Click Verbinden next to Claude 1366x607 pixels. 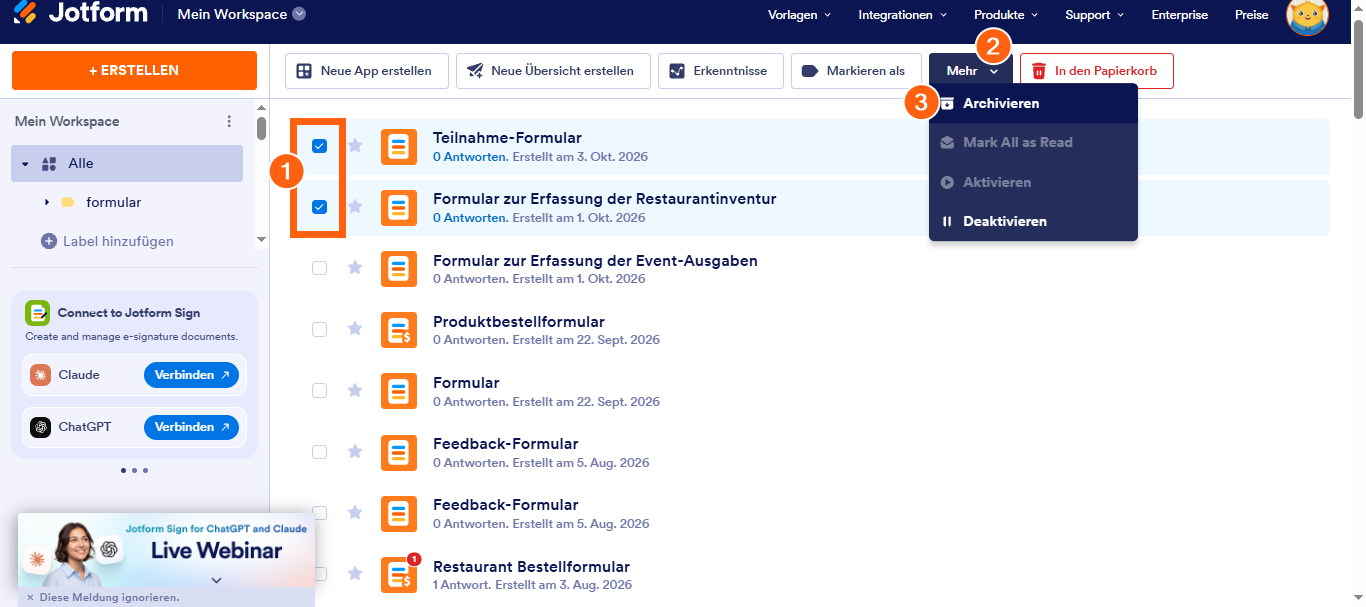point(191,375)
